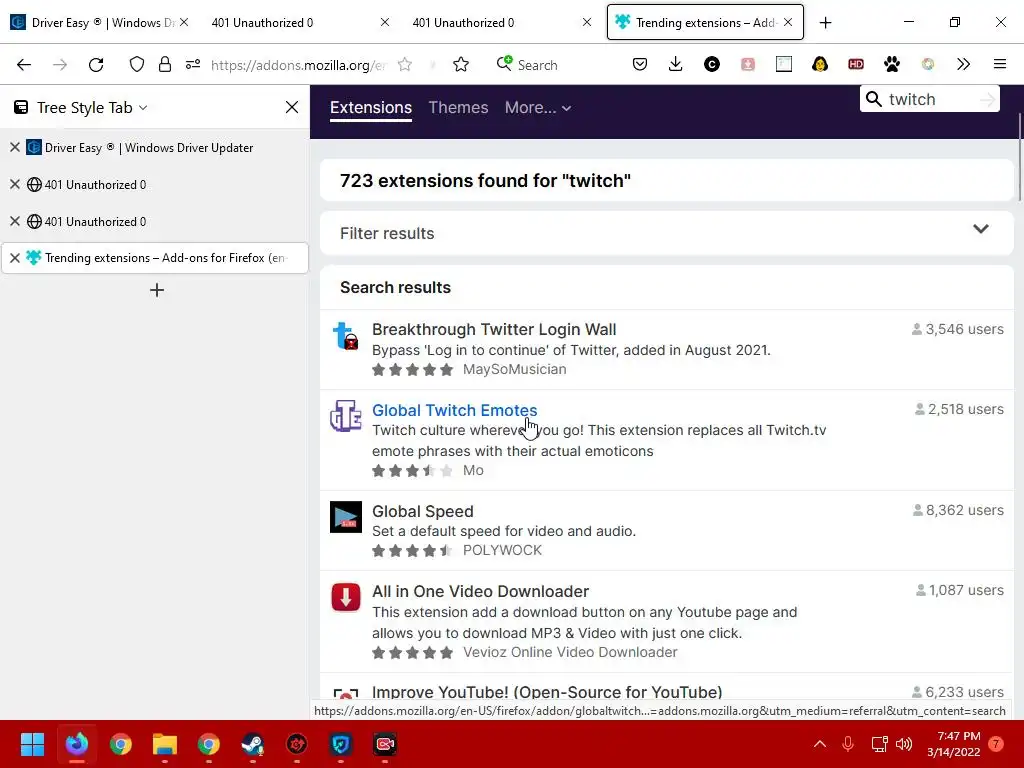Close Driver Easy tab in sidebar
Screen dimensions: 1024x768
pyautogui.click(x=15, y=148)
